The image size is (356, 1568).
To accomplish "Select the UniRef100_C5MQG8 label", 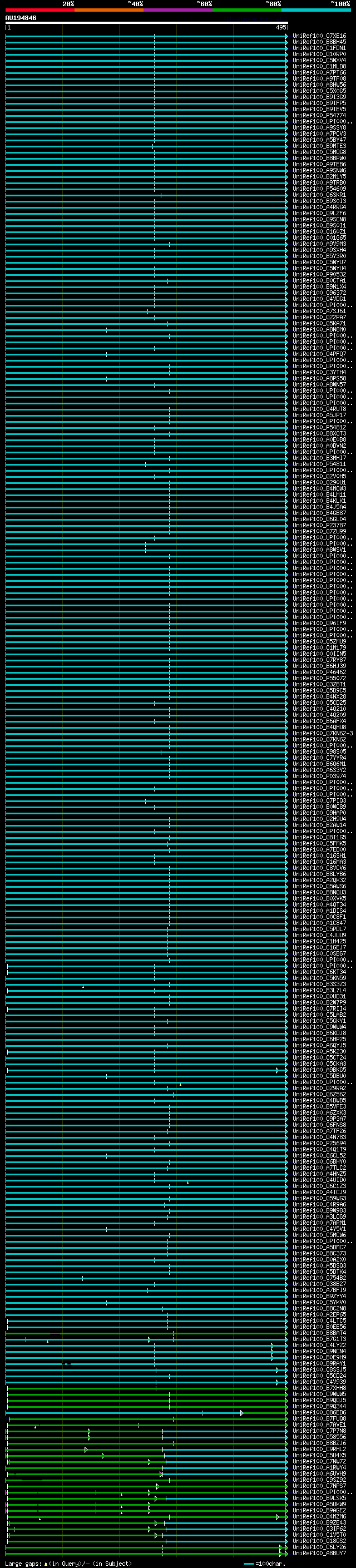I will (x=319, y=152).
